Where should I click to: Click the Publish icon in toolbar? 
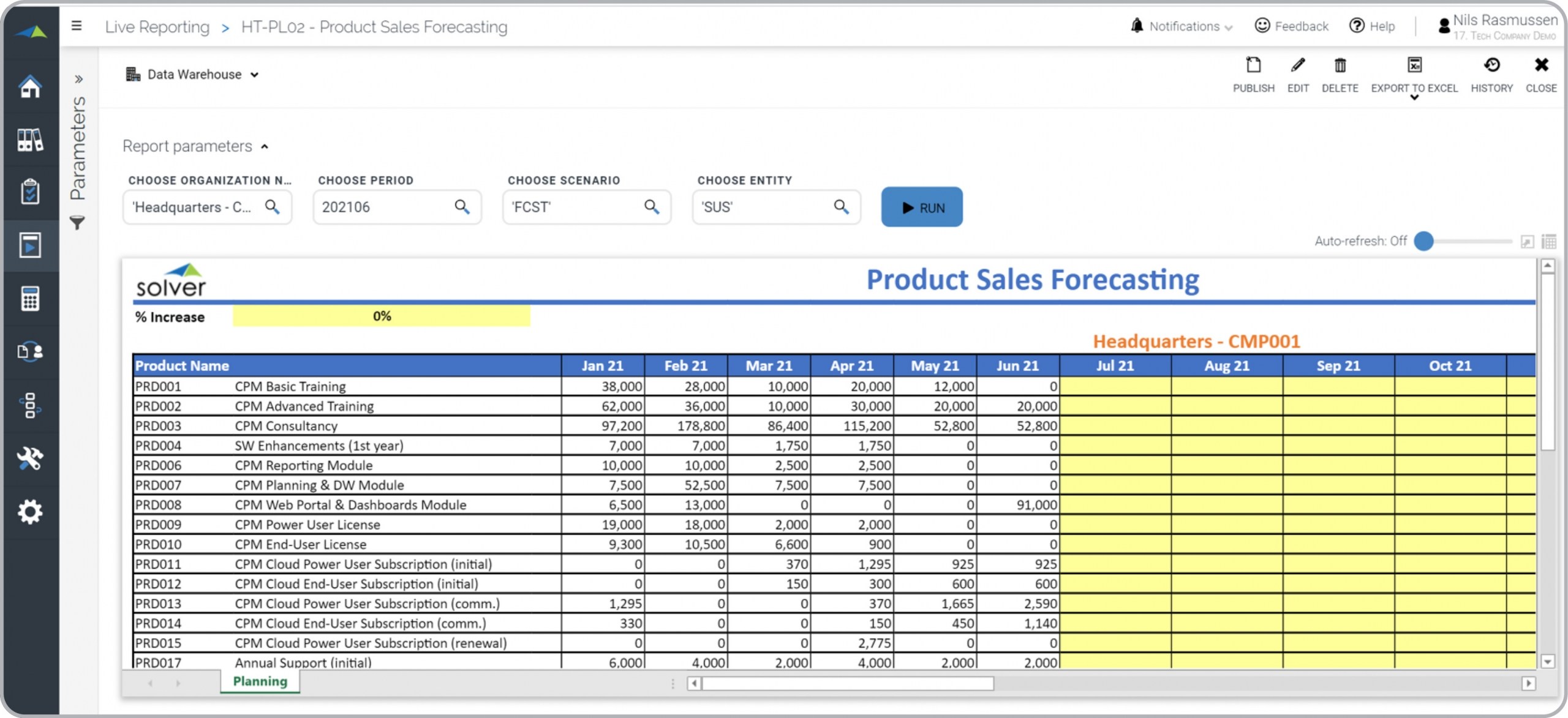click(1253, 65)
